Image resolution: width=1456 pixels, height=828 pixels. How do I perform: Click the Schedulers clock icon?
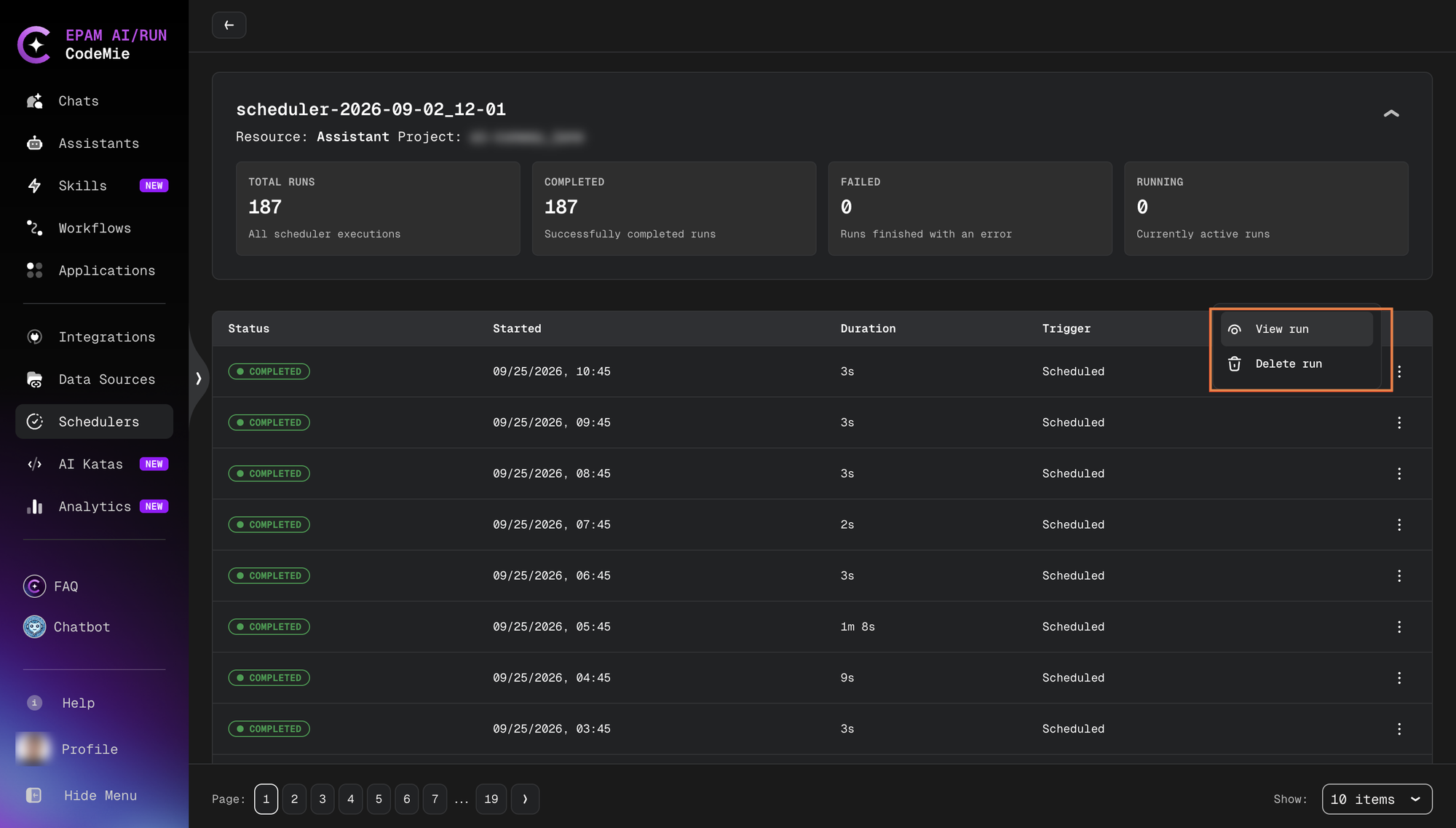coord(34,422)
